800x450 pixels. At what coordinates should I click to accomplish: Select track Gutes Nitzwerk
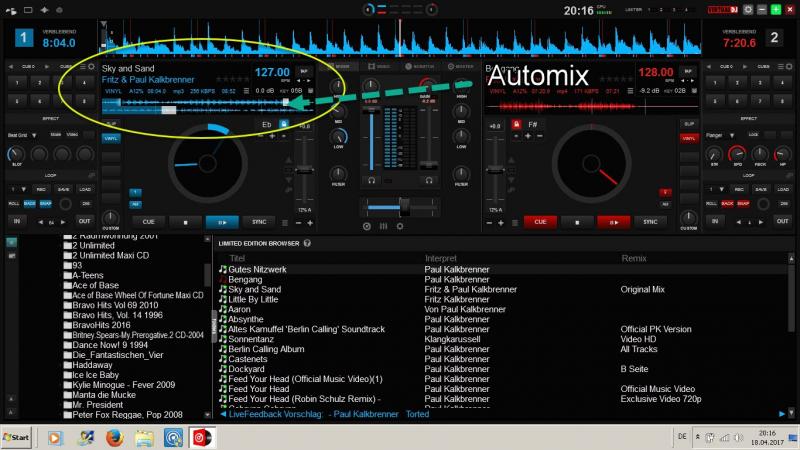coord(257,269)
